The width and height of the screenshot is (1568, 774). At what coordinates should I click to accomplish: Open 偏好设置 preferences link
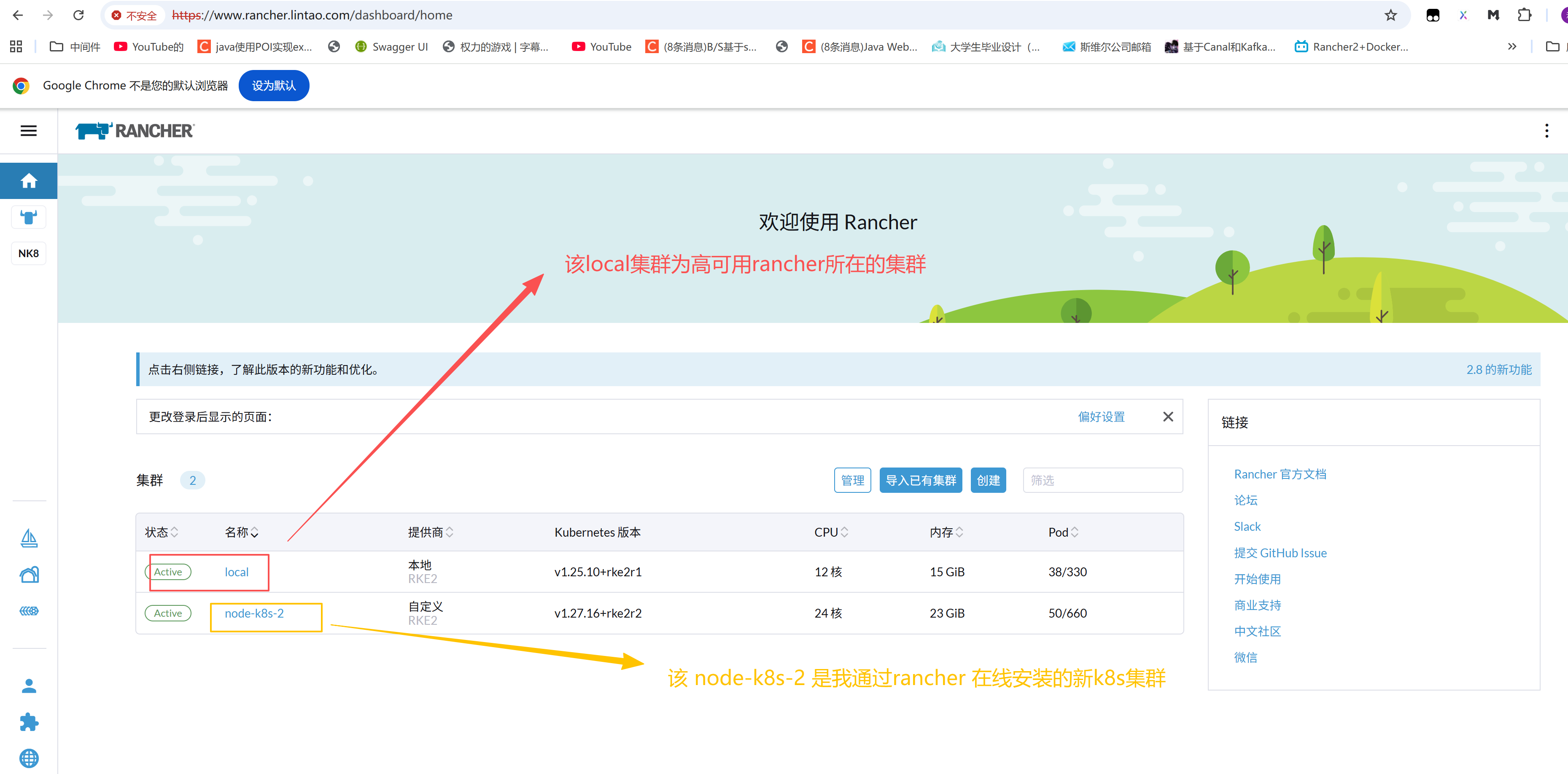click(1101, 417)
